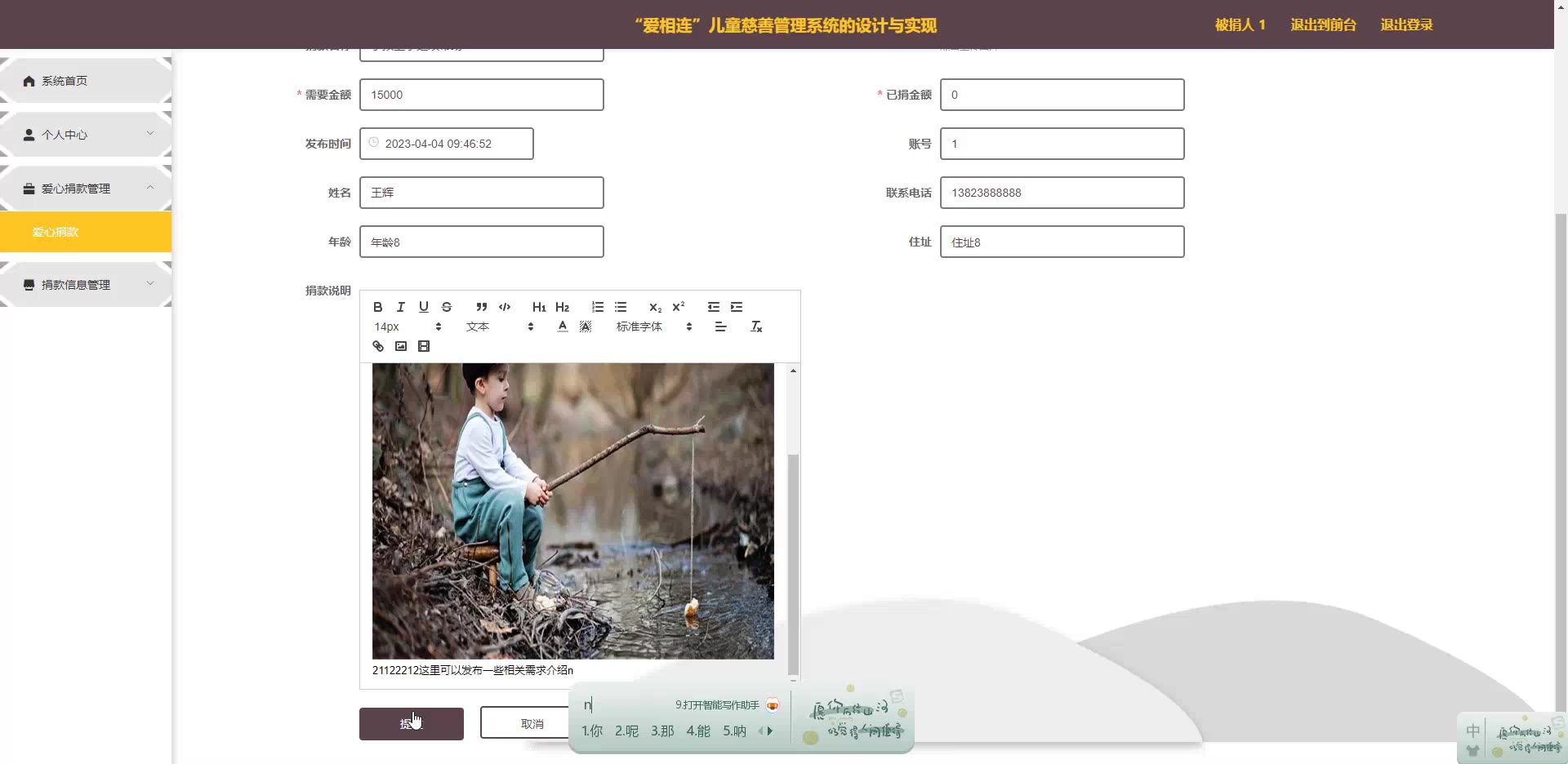
Task: Click the 需要金额 input field
Action: (482, 95)
